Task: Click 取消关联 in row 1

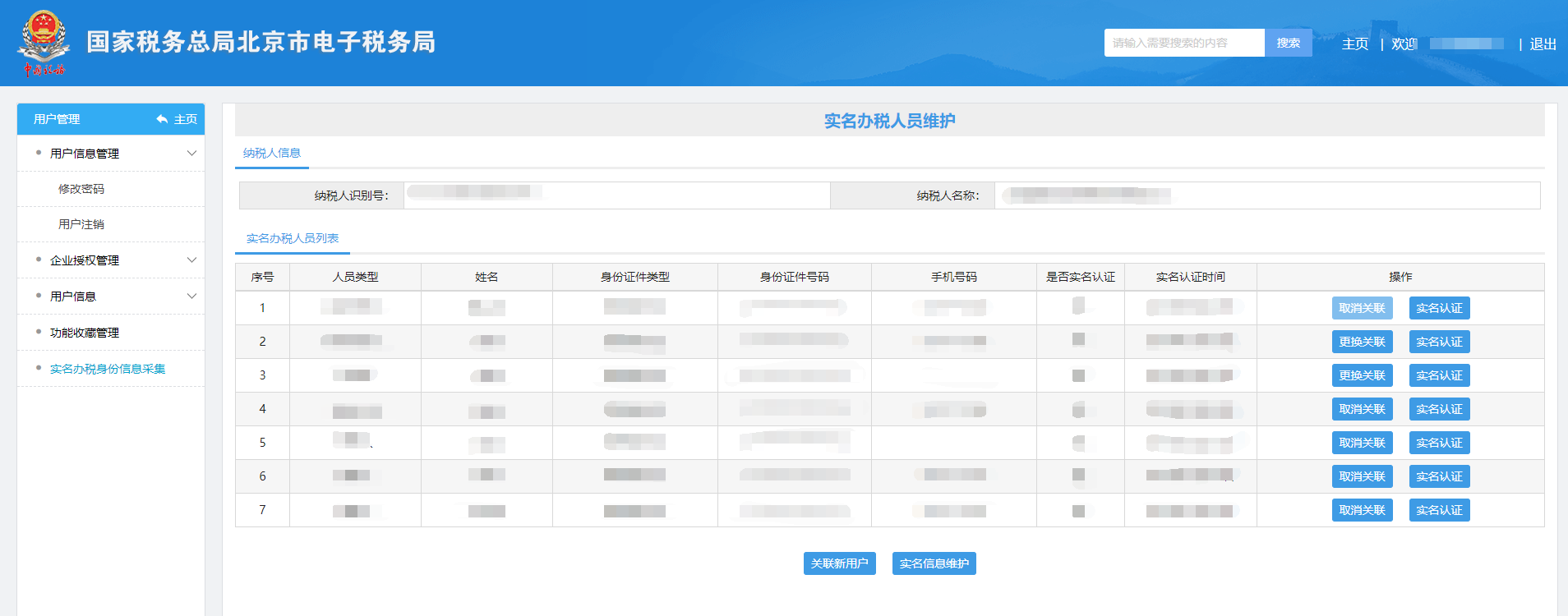Action: [1363, 308]
